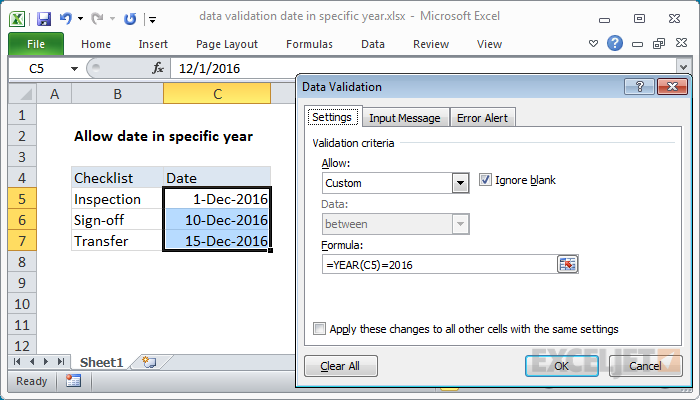This screenshot has height=400, width=700.
Task: Open the Page Layout ribbon tab
Action: (x=227, y=44)
